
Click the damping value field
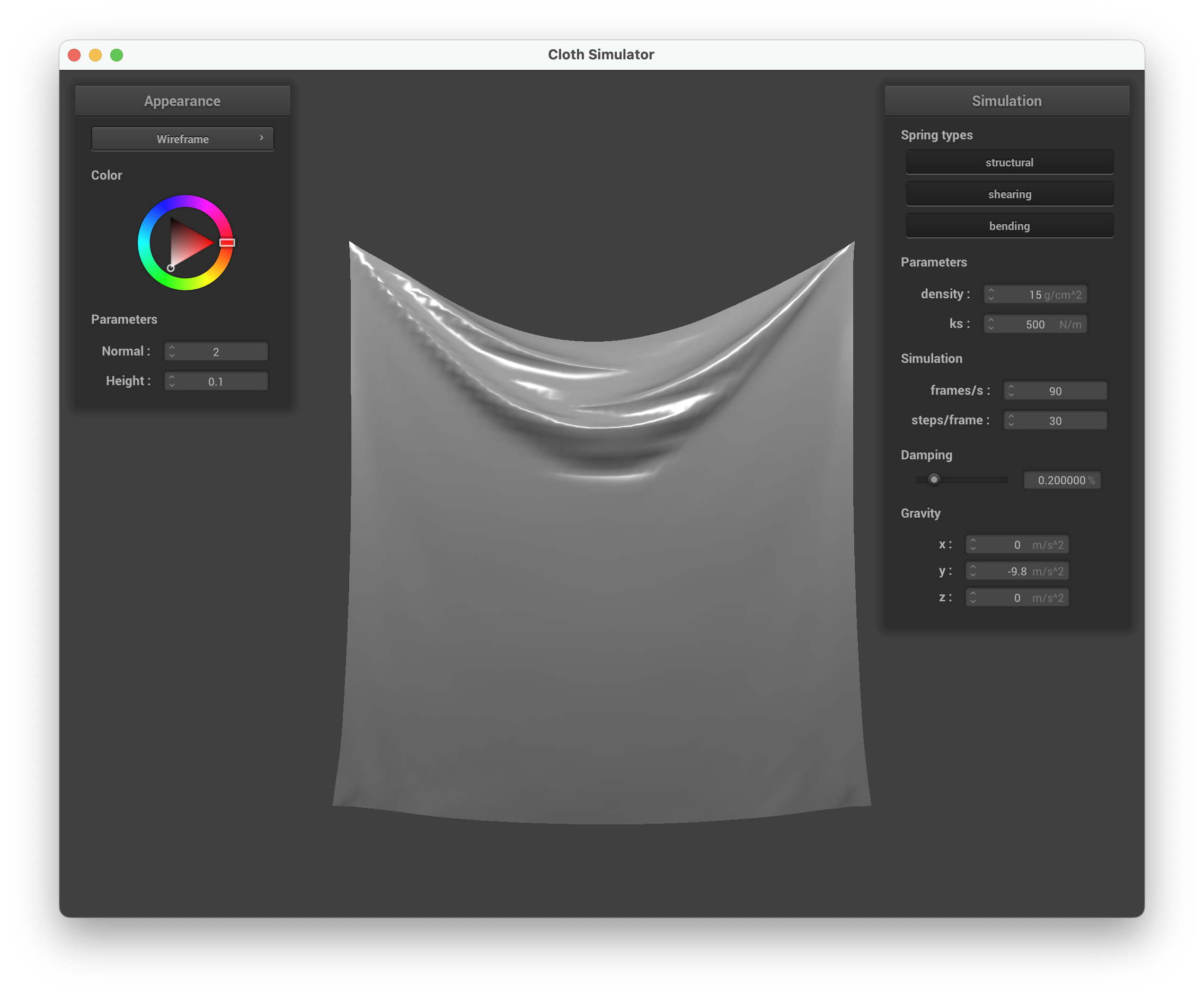(x=1062, y=480)
